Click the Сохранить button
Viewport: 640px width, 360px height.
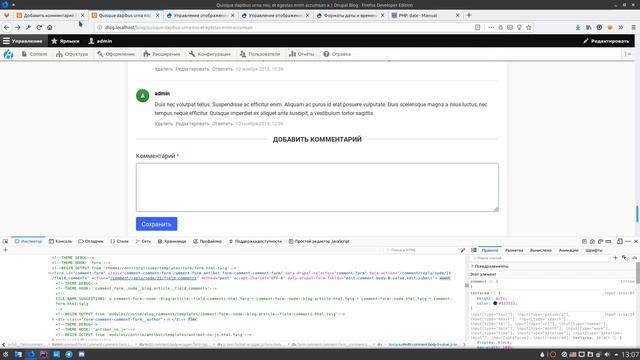click(156, 224)
